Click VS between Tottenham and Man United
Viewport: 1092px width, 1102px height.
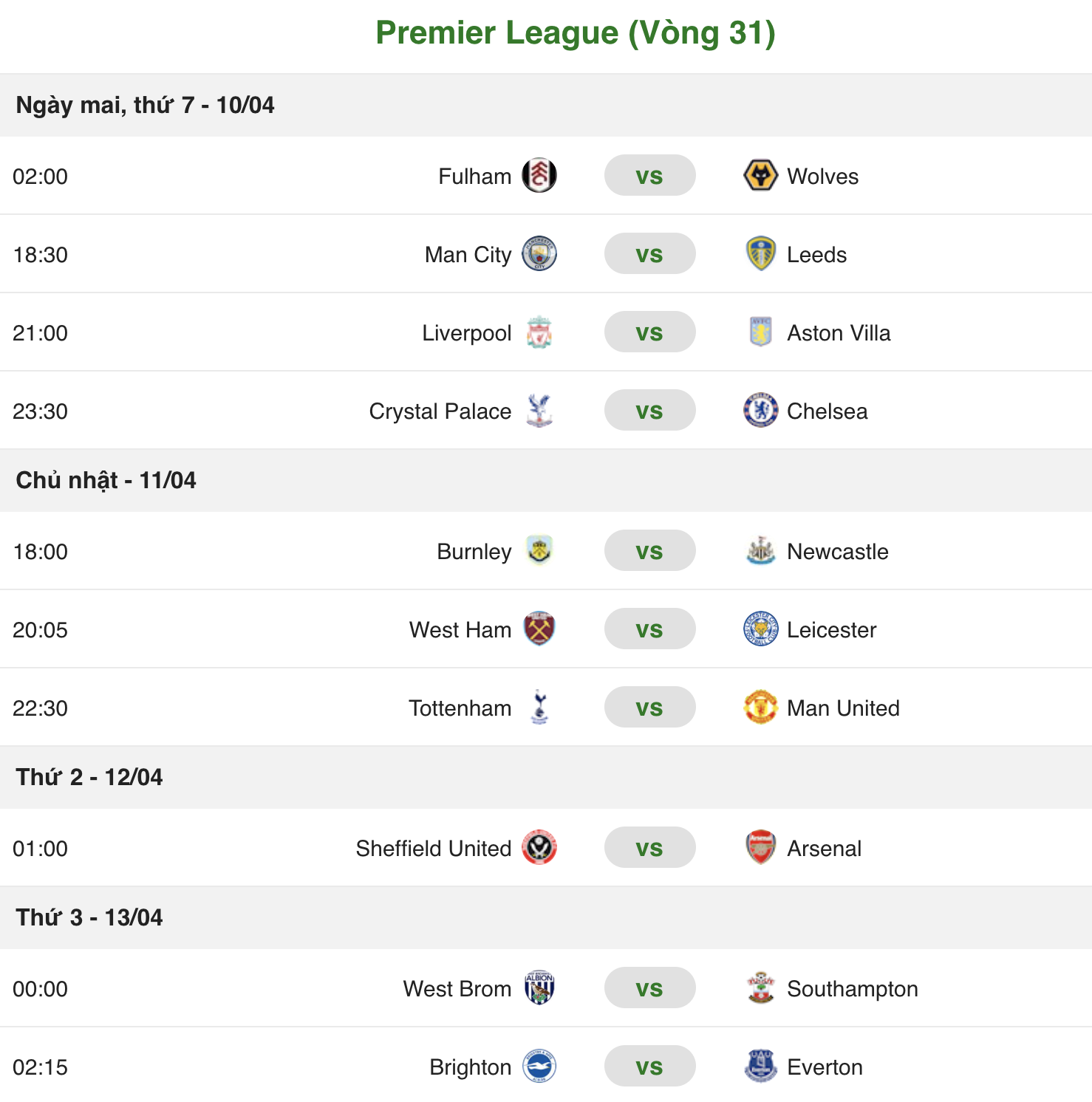pyautogui.click(x=649, y=707)
